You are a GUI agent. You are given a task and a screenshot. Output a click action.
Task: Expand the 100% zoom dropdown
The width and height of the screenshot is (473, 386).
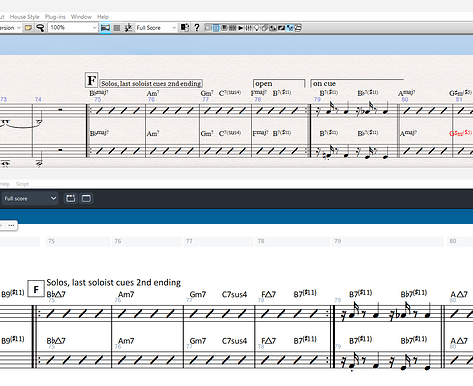click(x=94, y=28)
